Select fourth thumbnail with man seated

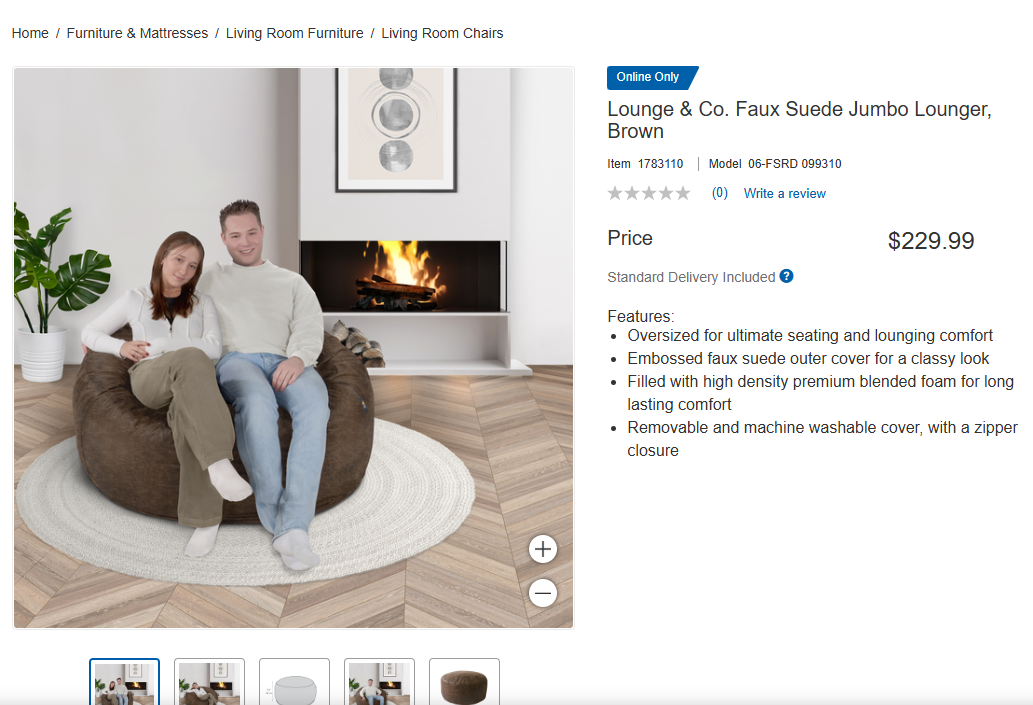click(x=379, y=682)
